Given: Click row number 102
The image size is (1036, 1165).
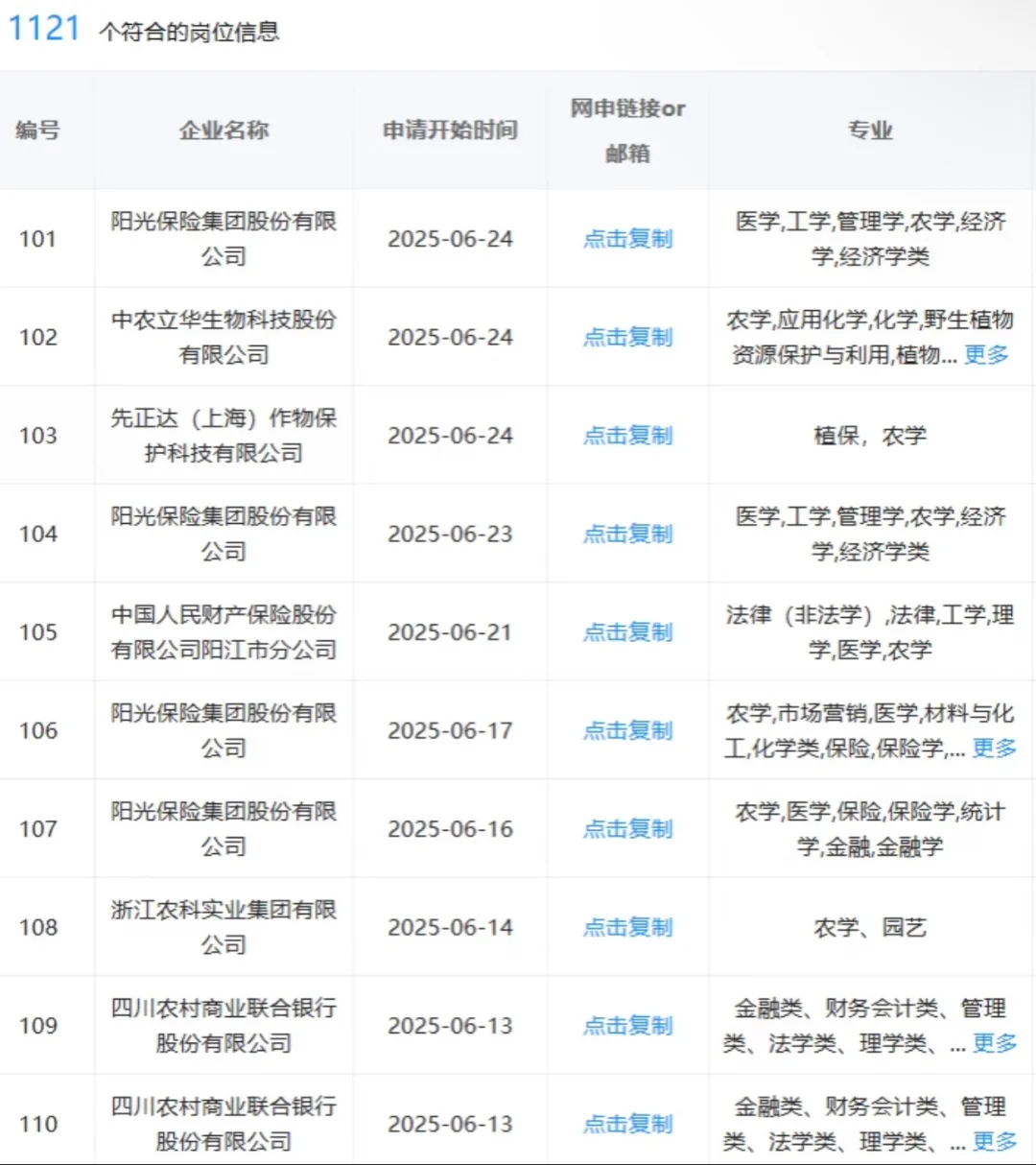Looking at the screenshot, I should (38, 338).
